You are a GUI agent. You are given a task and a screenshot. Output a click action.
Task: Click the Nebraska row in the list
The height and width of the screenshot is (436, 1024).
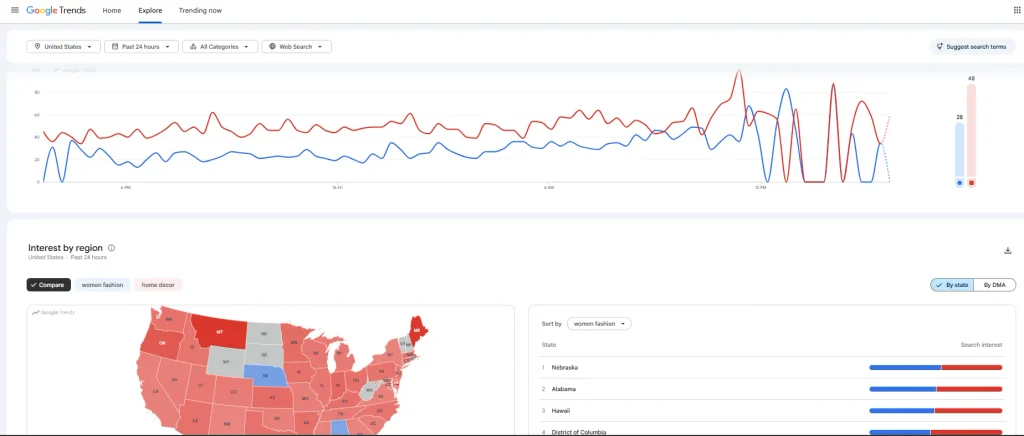click(x=772, y=367)
